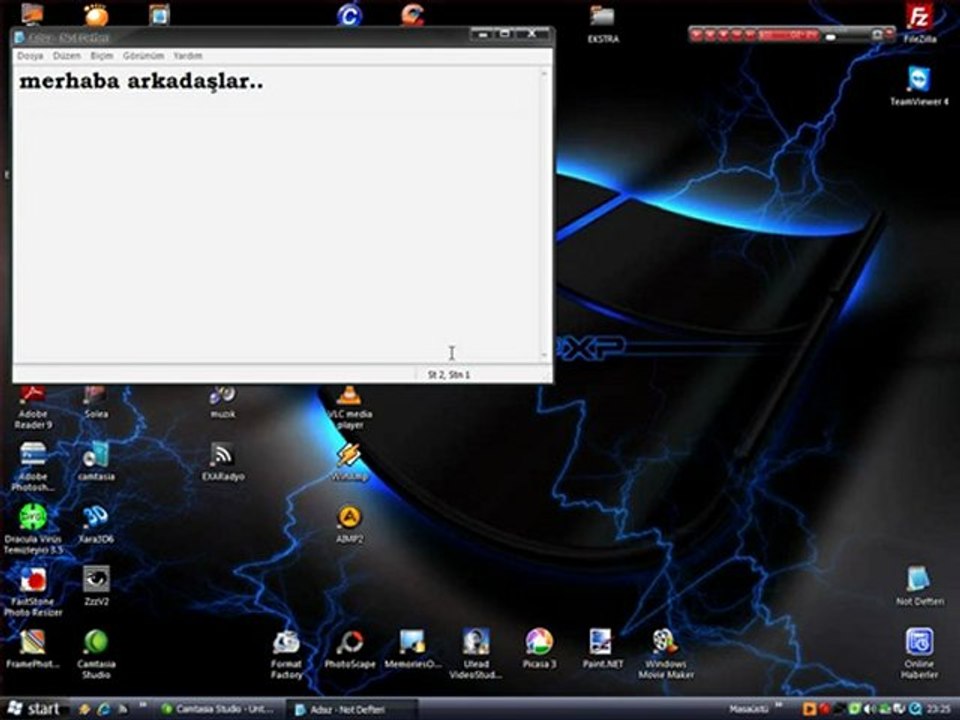
Task: Open the Dosya menu in Notepad
Action: pyautogui.click(x=30, y=56)
